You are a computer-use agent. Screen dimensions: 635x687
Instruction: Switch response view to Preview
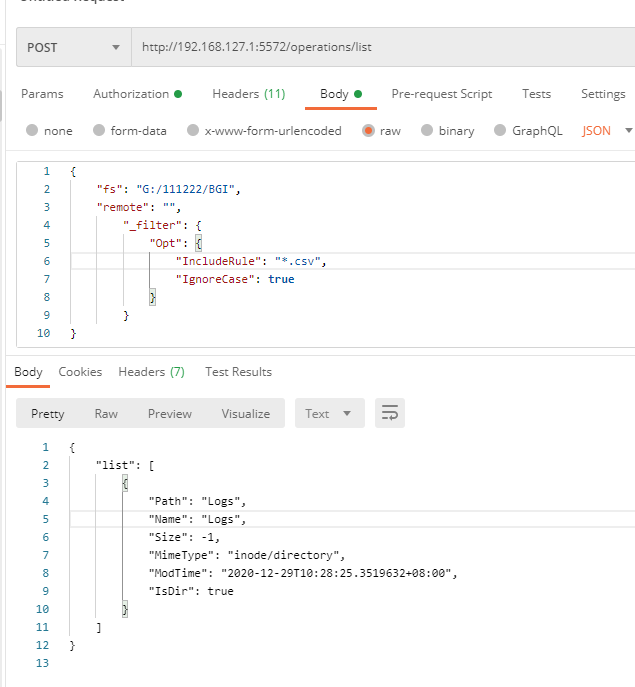(x=170, y=414)
